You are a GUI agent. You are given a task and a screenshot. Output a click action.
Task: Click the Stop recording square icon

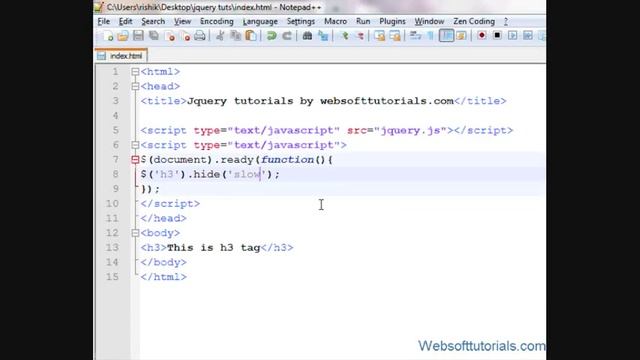(x=497, y=36)
